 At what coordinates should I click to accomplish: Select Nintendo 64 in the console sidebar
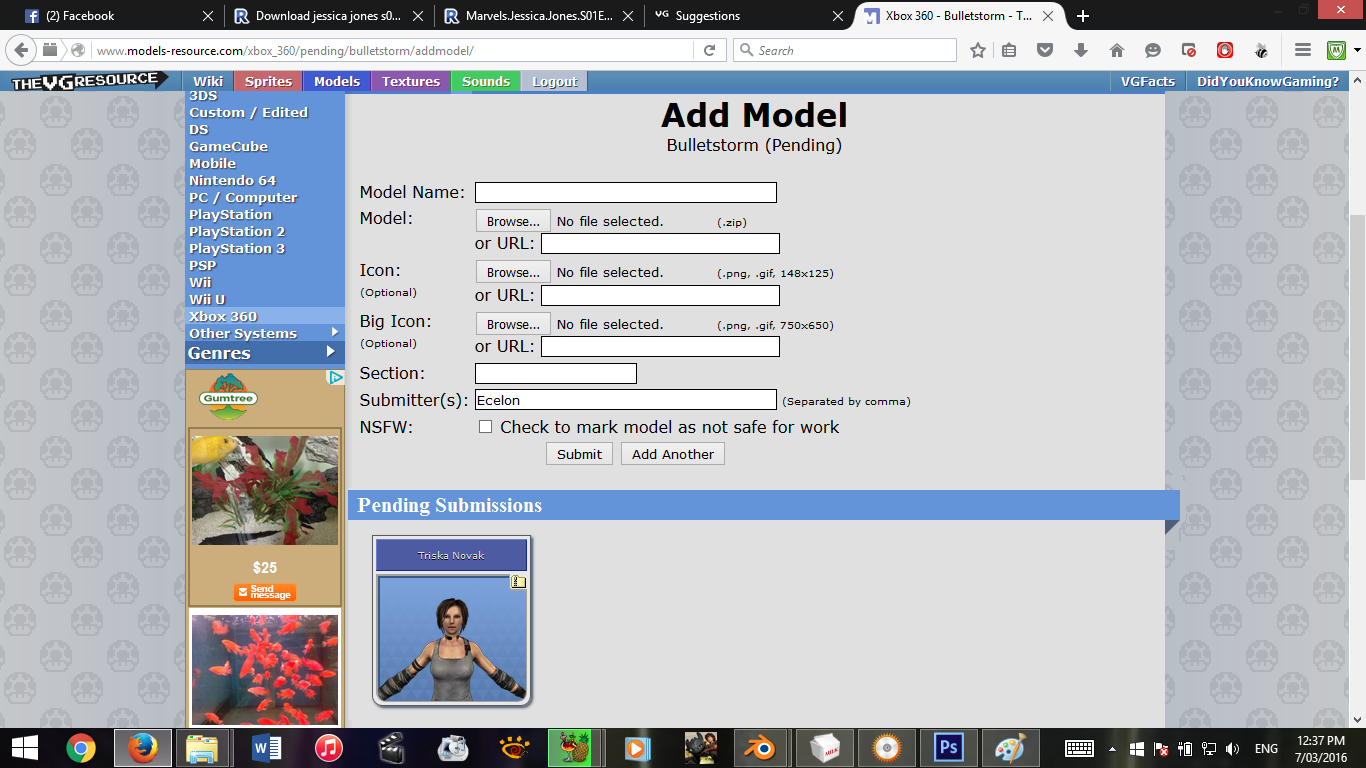[x=232, y=180]
